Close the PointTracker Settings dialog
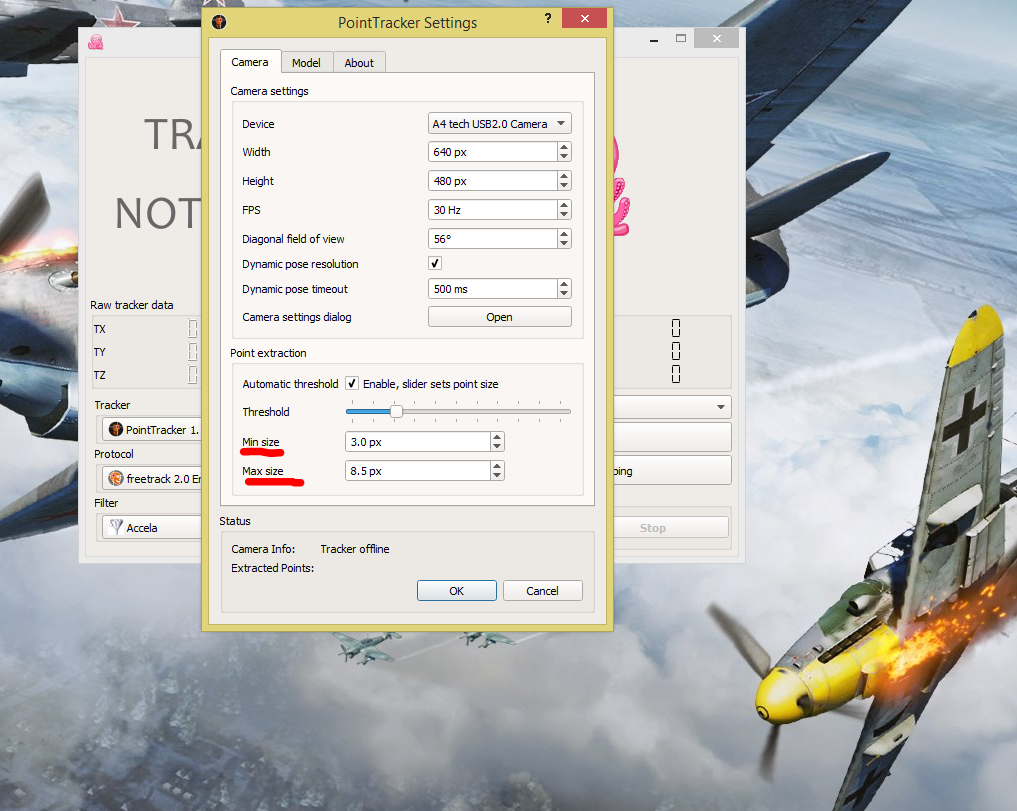 tap(584, 18)
